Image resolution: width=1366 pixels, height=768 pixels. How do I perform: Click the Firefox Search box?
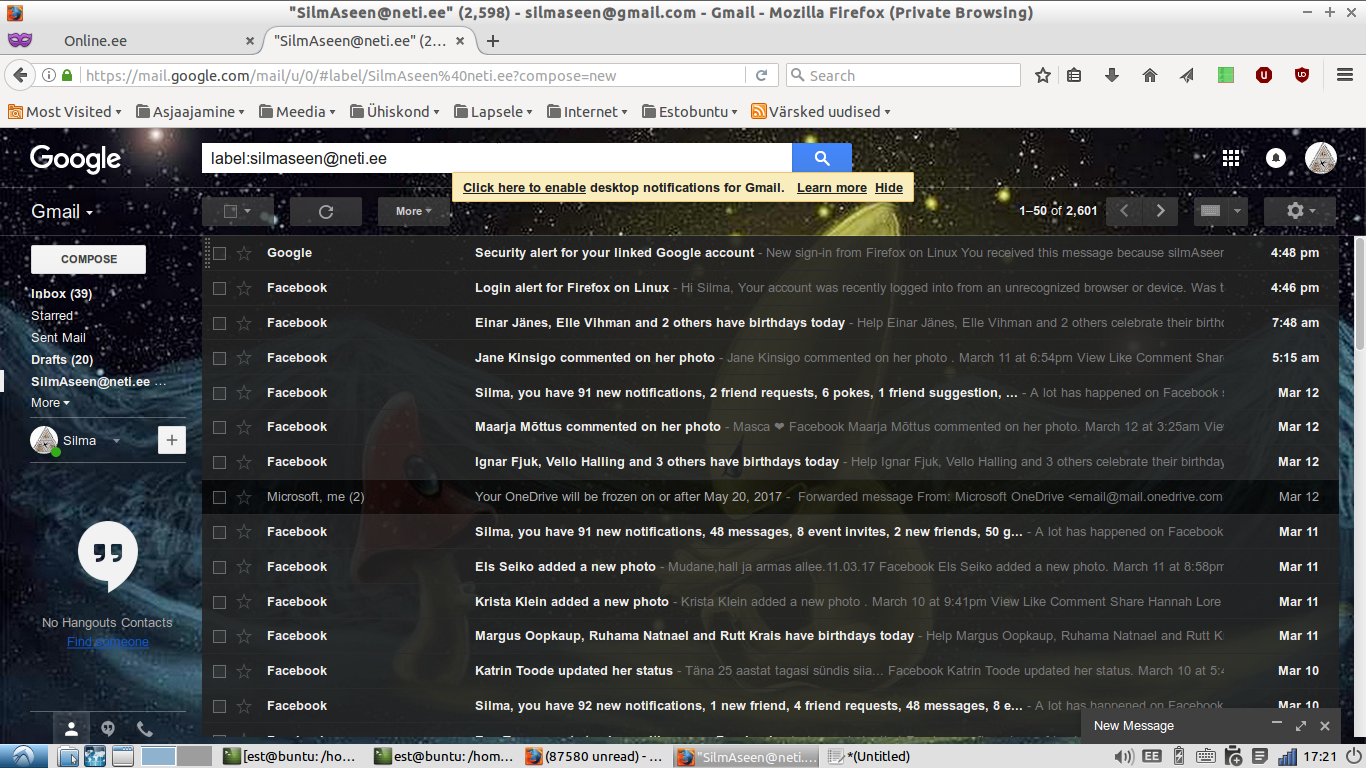903,75
